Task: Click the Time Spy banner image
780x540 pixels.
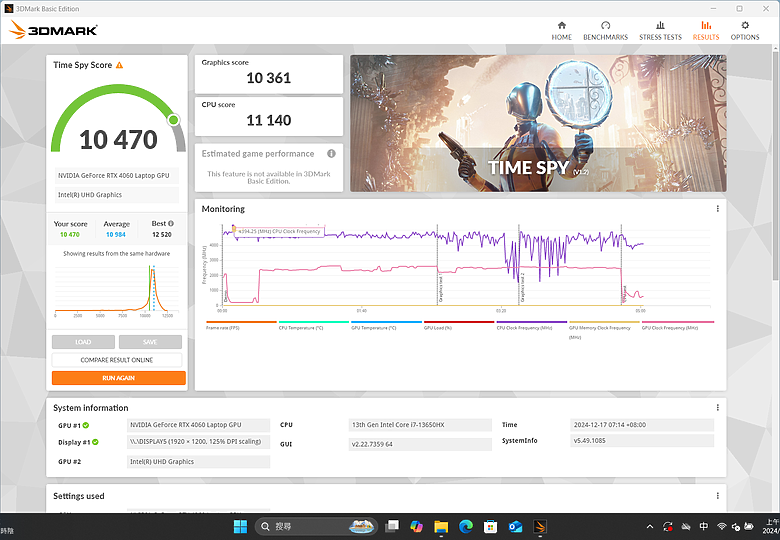Action: [538, 123]
